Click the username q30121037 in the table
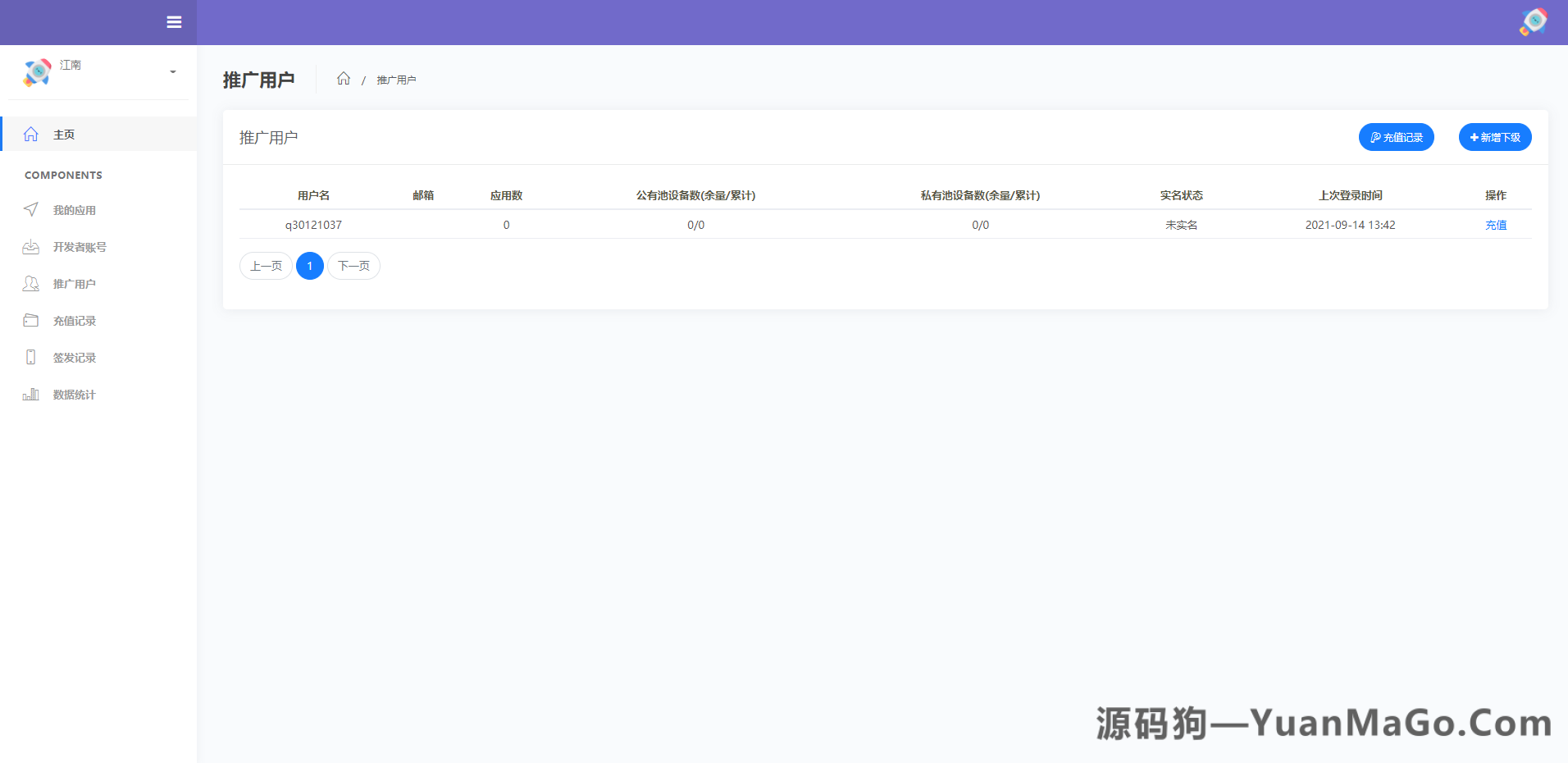Viewport: 1568px width, 763px height. point(313,225)
